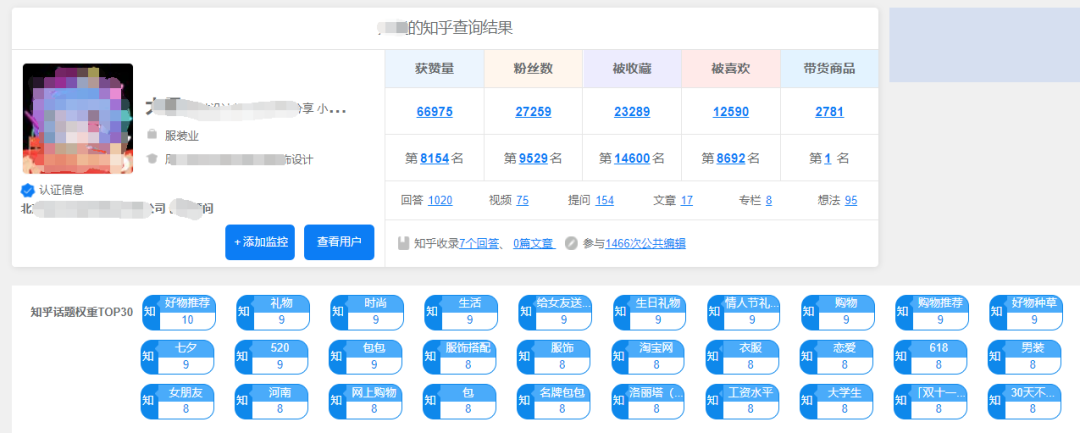Image resolution: width=1080 pixels, height=433 pixels.
Task: Click the 男装 topic tag
Action: coord(1024,357)
